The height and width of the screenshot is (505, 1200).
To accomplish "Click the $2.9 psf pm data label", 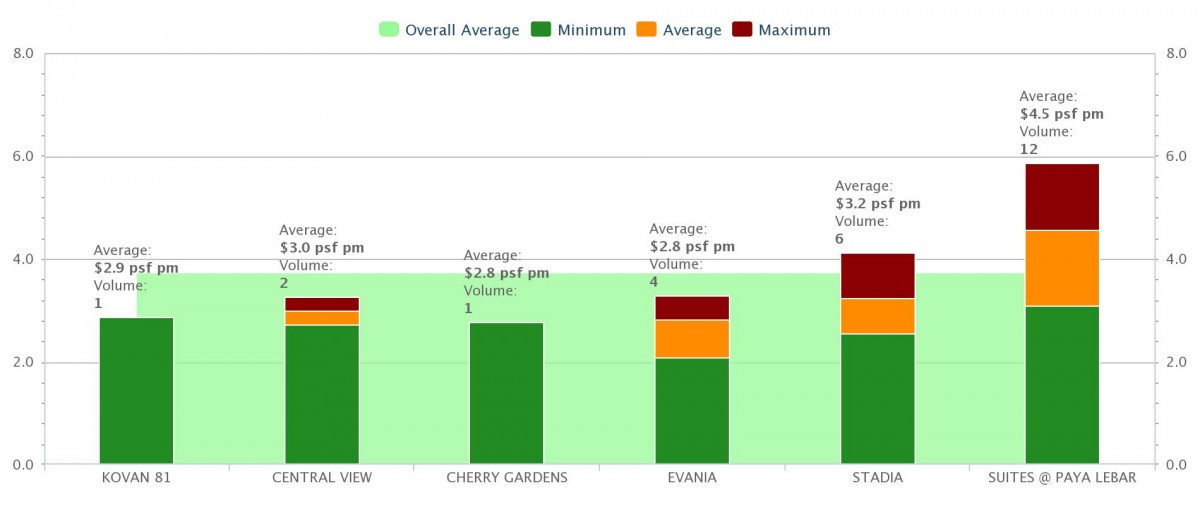I will pos(137,268).
